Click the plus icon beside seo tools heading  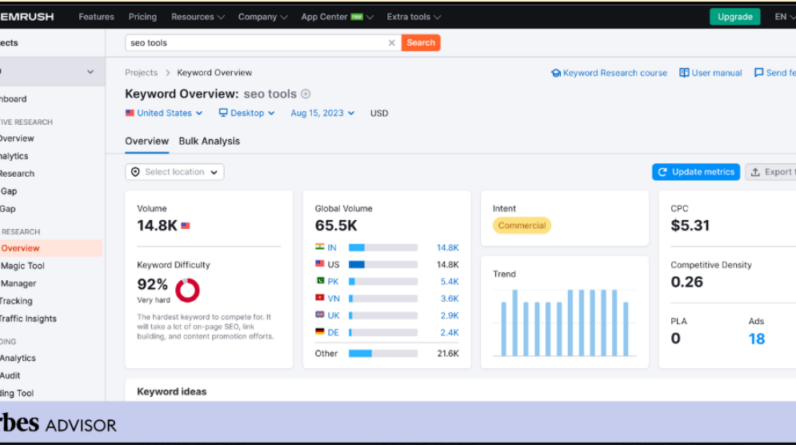click(x=306, y=94)
